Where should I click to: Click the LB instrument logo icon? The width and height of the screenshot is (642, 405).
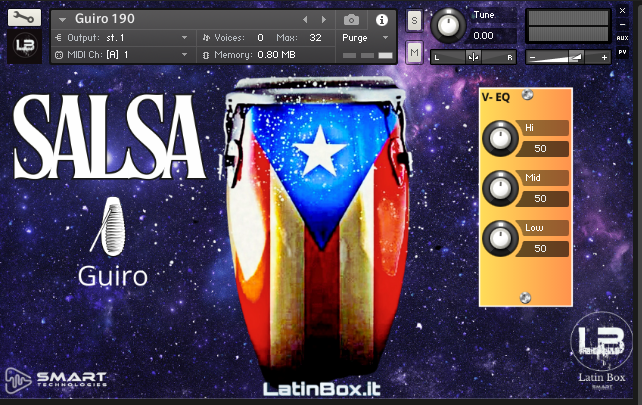point(25,45)
